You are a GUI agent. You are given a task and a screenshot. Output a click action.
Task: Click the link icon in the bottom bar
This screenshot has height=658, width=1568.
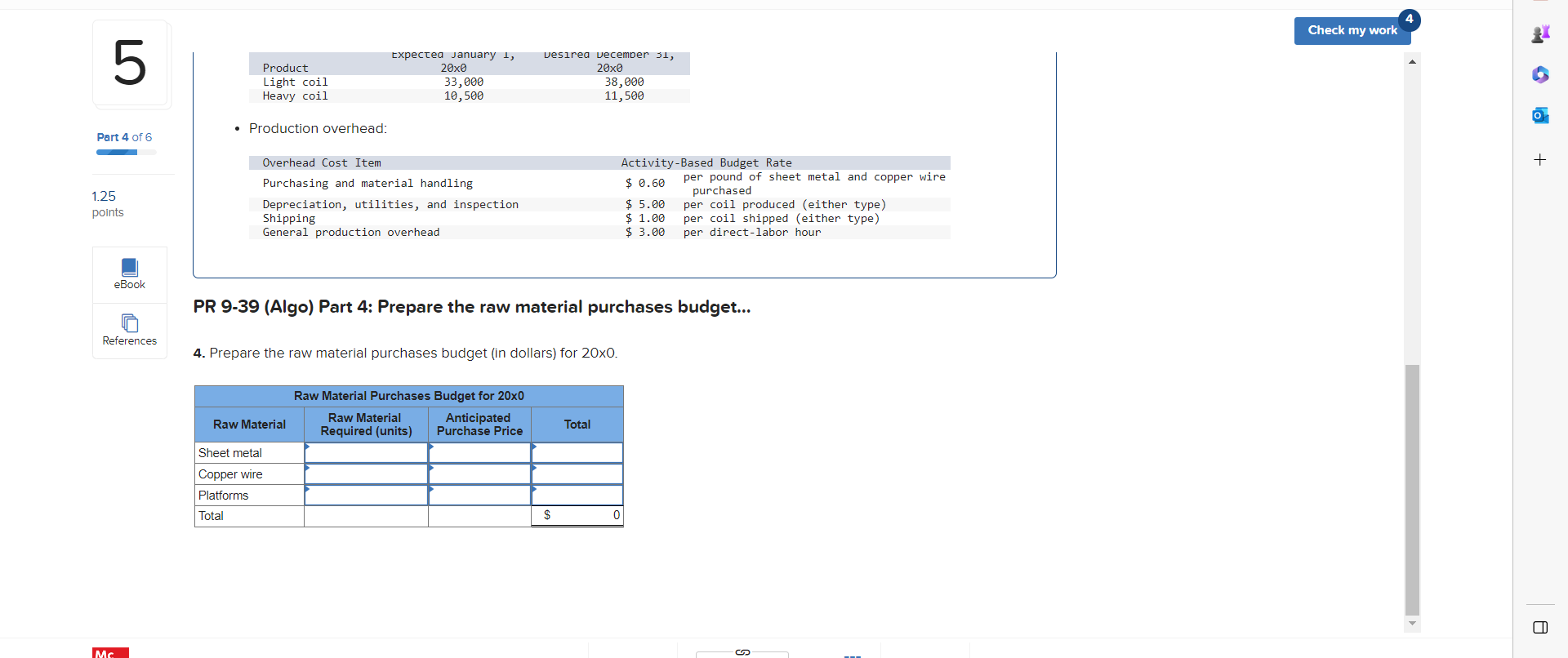click(742, 651)
